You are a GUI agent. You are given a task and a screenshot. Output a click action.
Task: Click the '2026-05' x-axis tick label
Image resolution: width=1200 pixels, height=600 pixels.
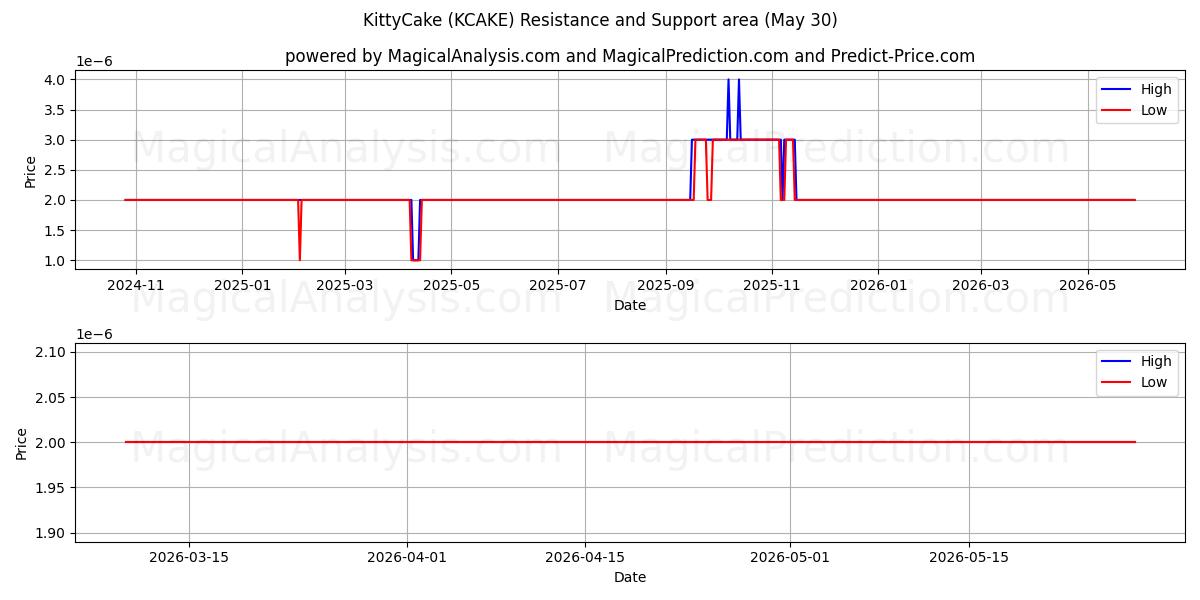pyautogui.click(x=1088, y=285)
